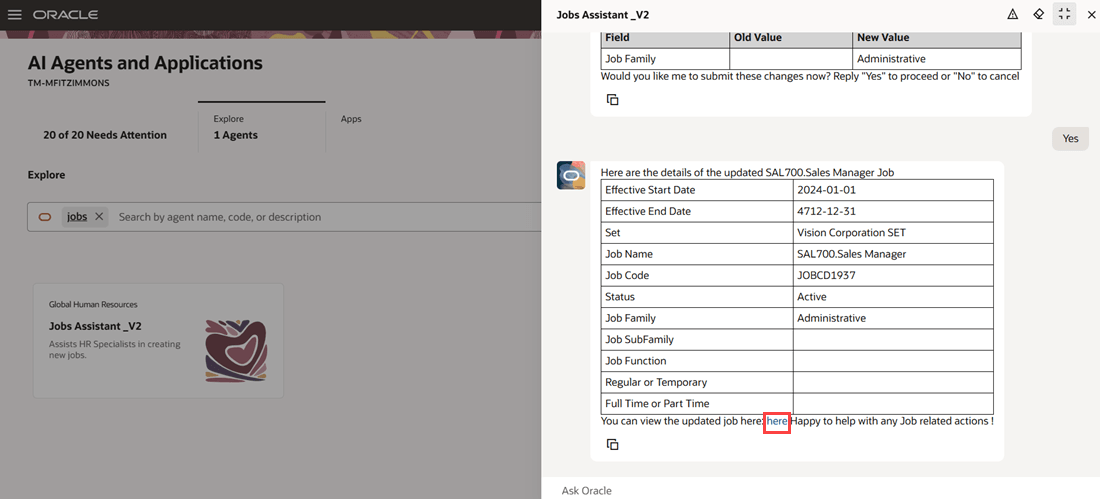Click the New Value column header
The height and width of the screenshot is (499, 1100).
click(937, 38)
